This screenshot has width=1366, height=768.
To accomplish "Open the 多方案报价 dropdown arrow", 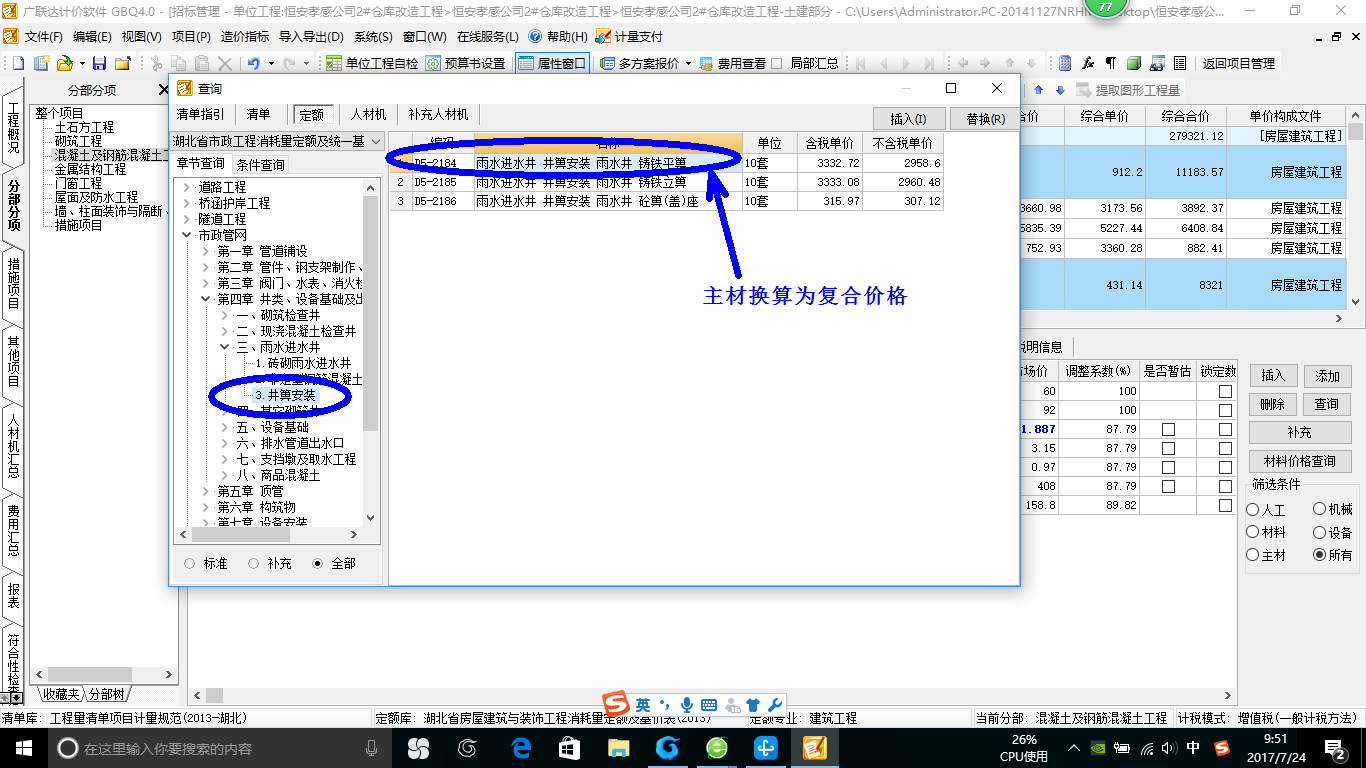I will click(688, 63).
